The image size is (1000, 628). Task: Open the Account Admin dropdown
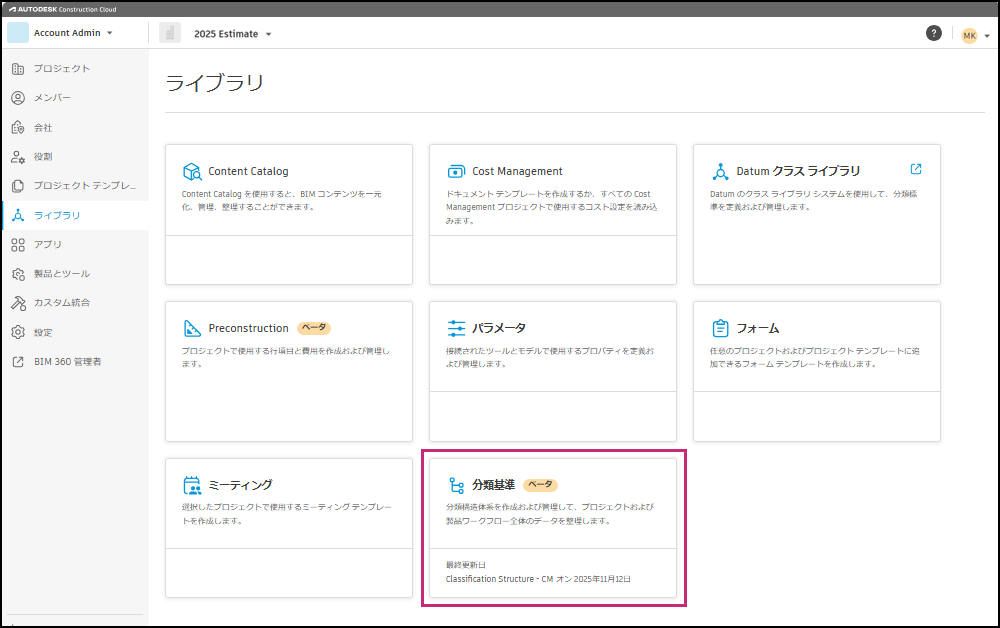(x=73, y=33)
